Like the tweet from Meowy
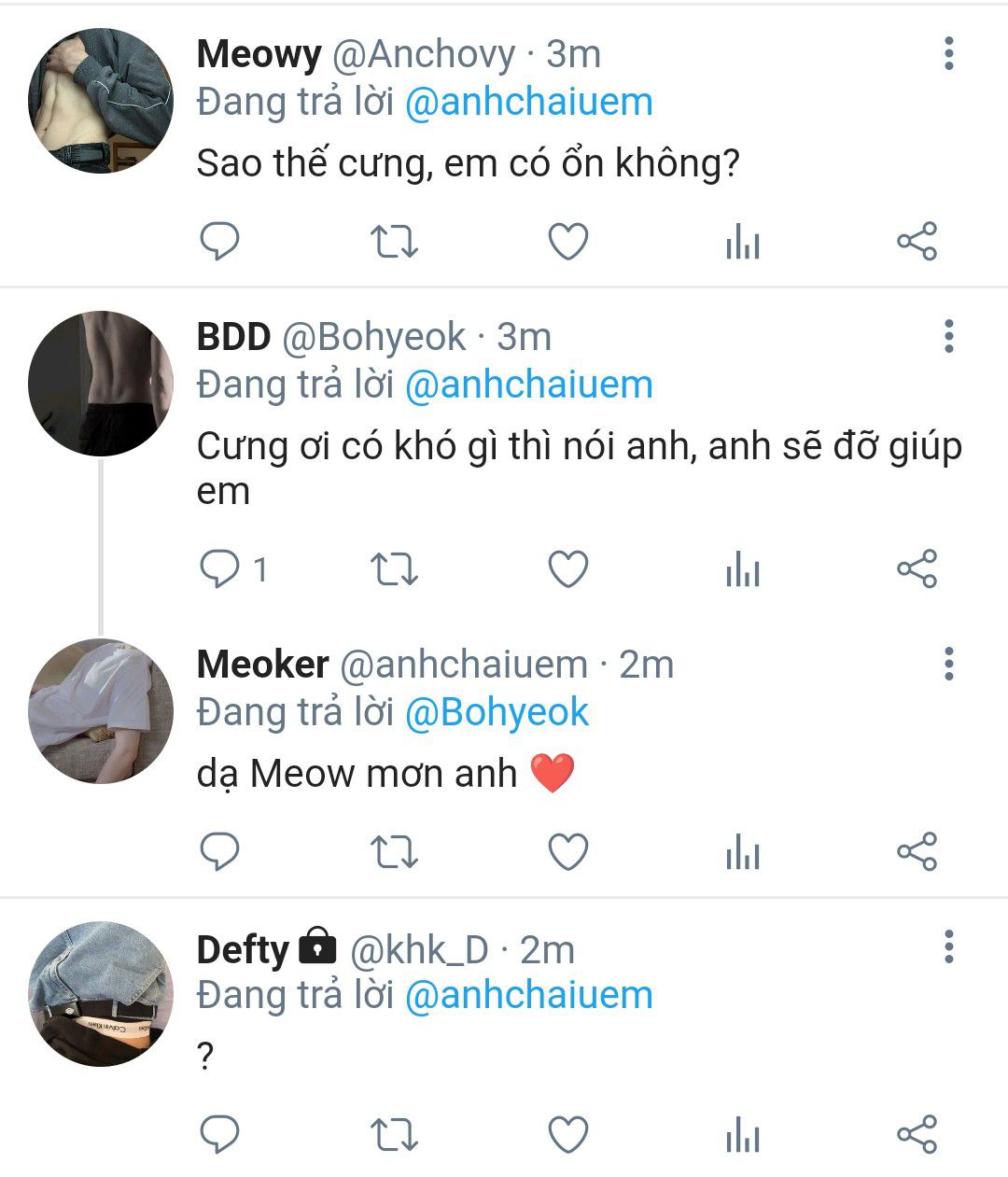 point(567,242)
